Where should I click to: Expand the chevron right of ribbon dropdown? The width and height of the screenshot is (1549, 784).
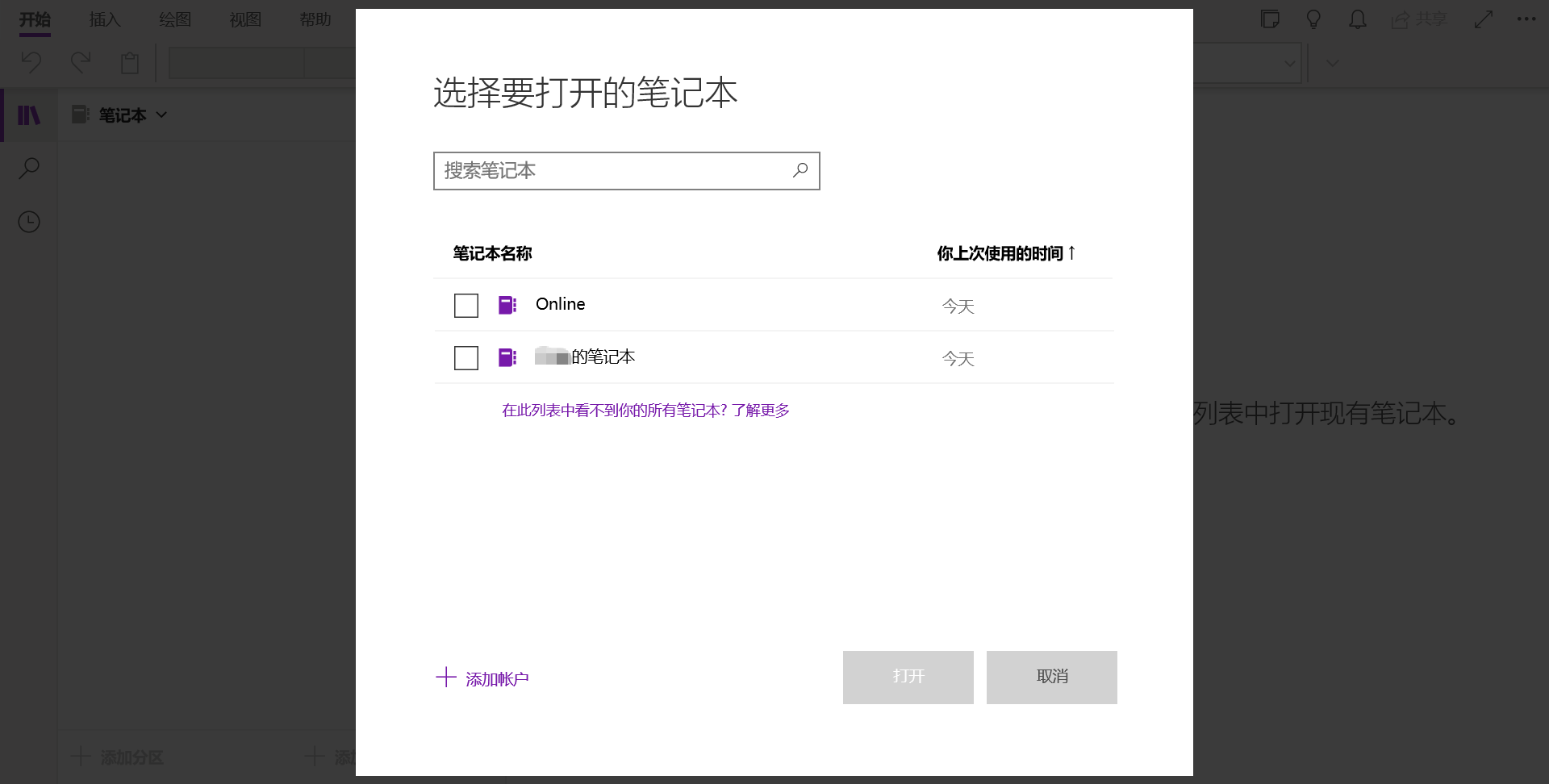[x=1333, y=63]
